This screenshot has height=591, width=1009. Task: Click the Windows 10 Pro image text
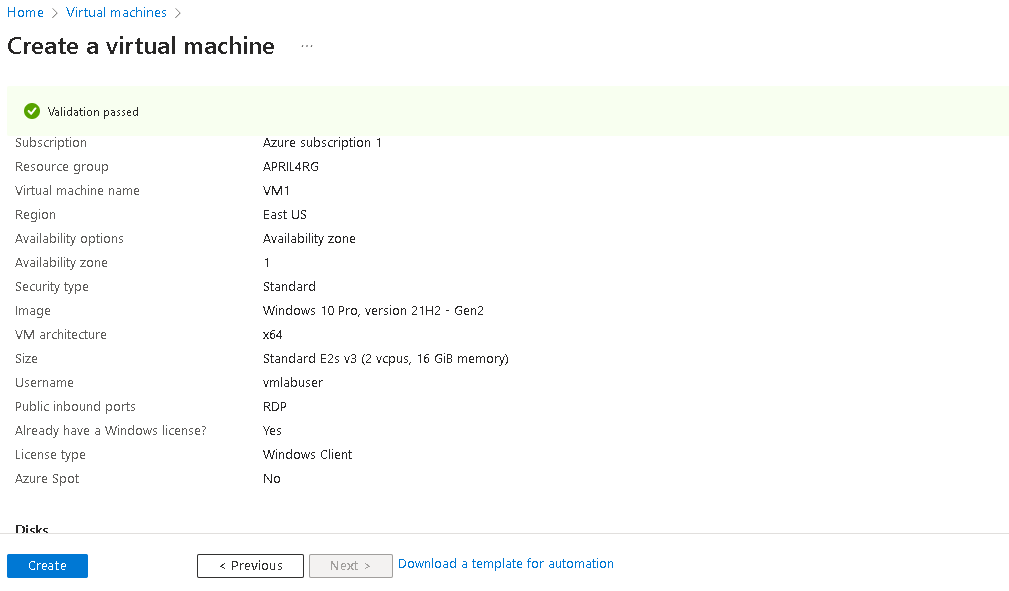point(373,310)
